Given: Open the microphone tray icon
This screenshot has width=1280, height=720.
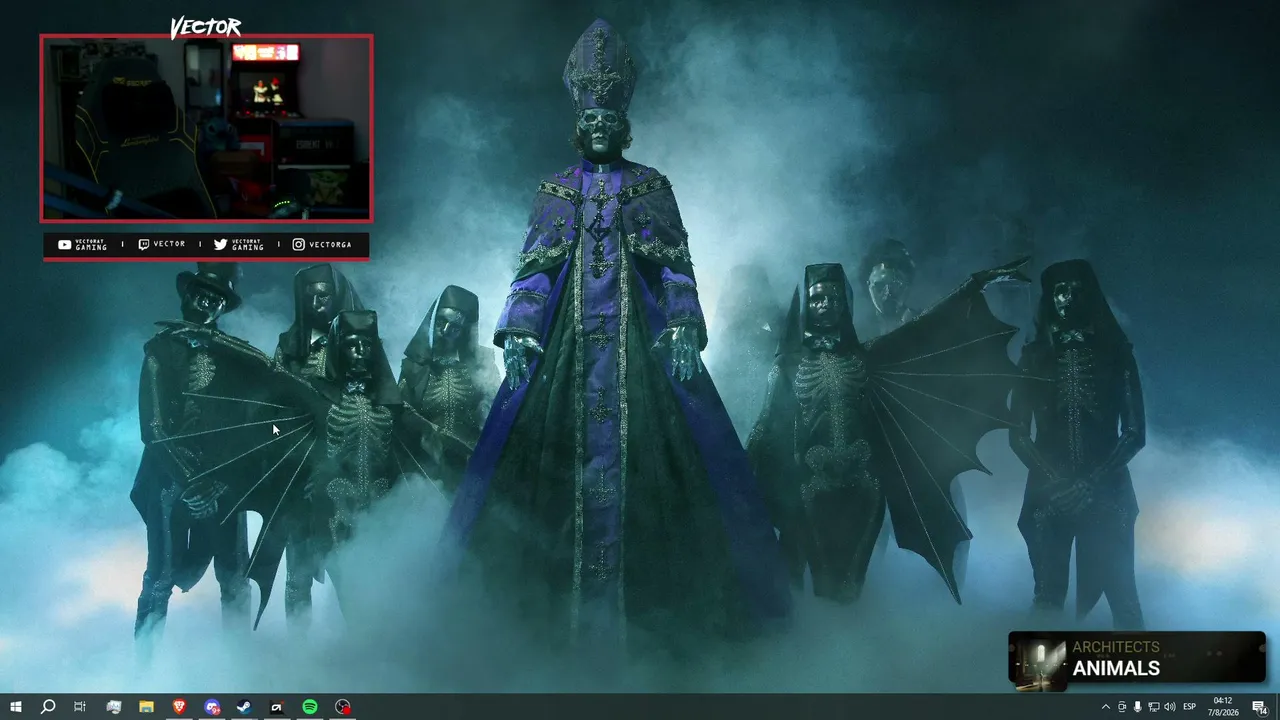Looking at the screenshot, I should click(1138, 707).
